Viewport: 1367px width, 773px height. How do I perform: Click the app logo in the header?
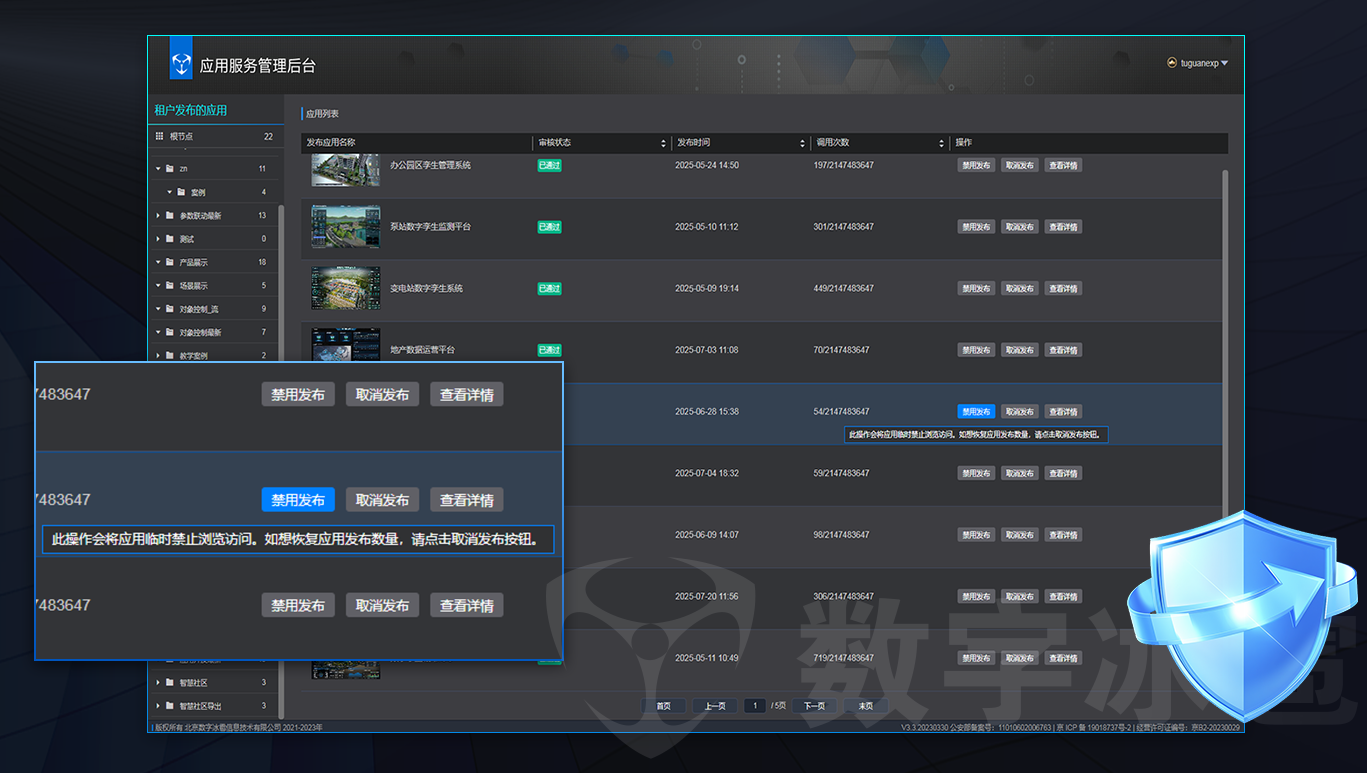(181, 65)
